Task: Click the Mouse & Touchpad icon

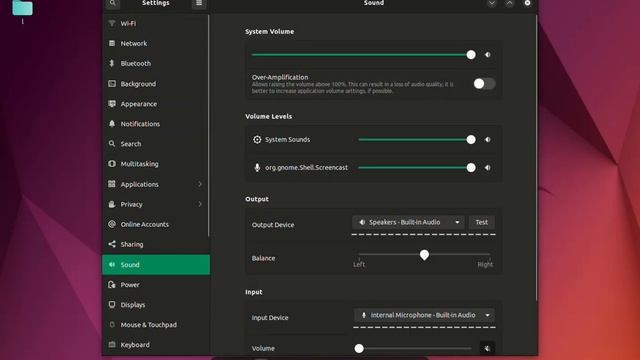Action: point(112,324)
